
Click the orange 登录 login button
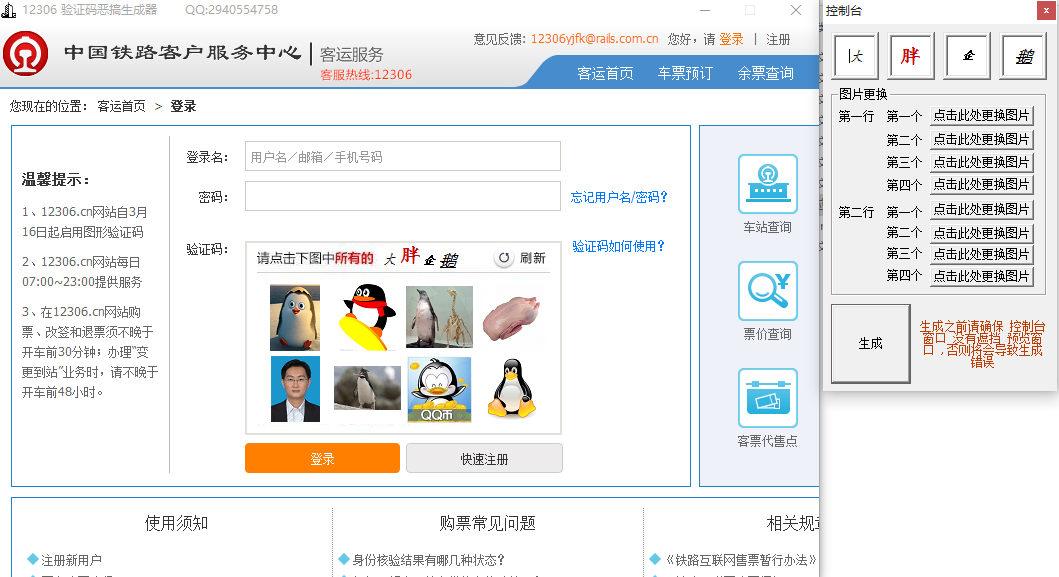322,459
